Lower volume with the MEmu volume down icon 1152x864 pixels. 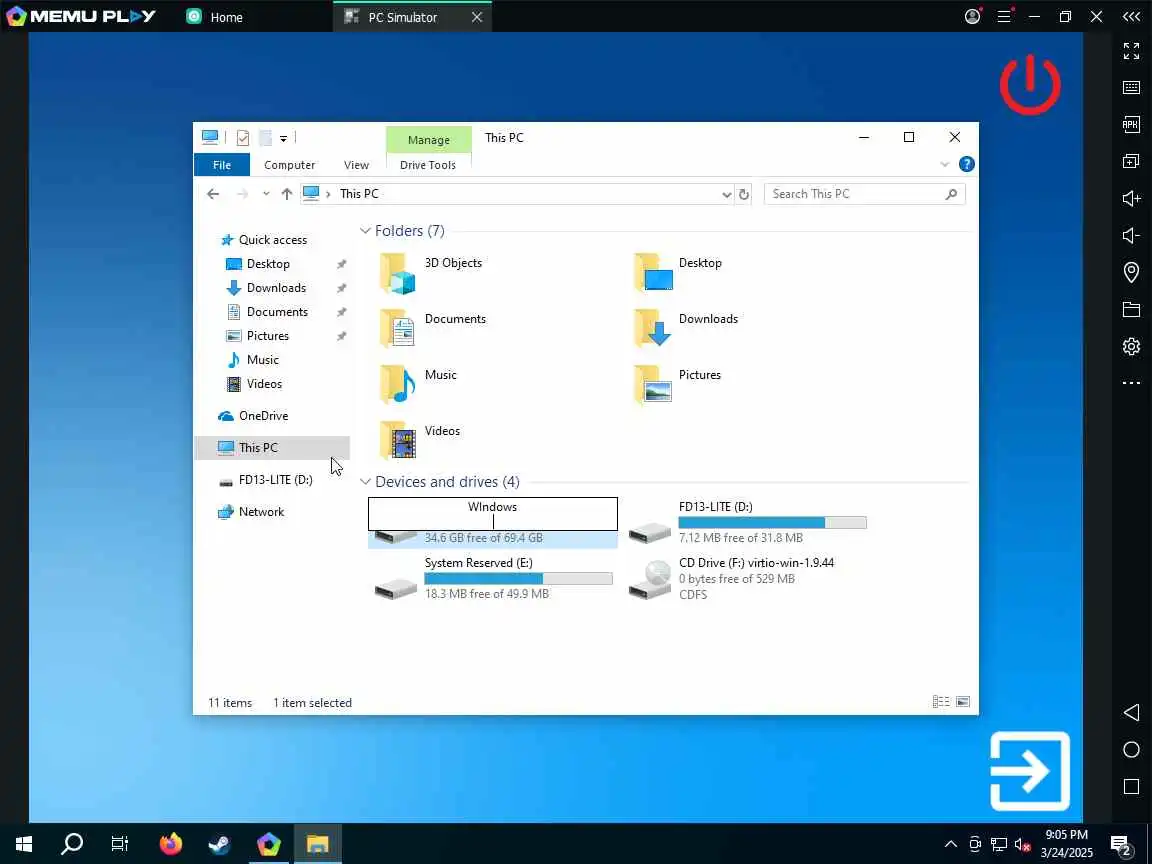pyautogui.click(x=1131, y=235)
